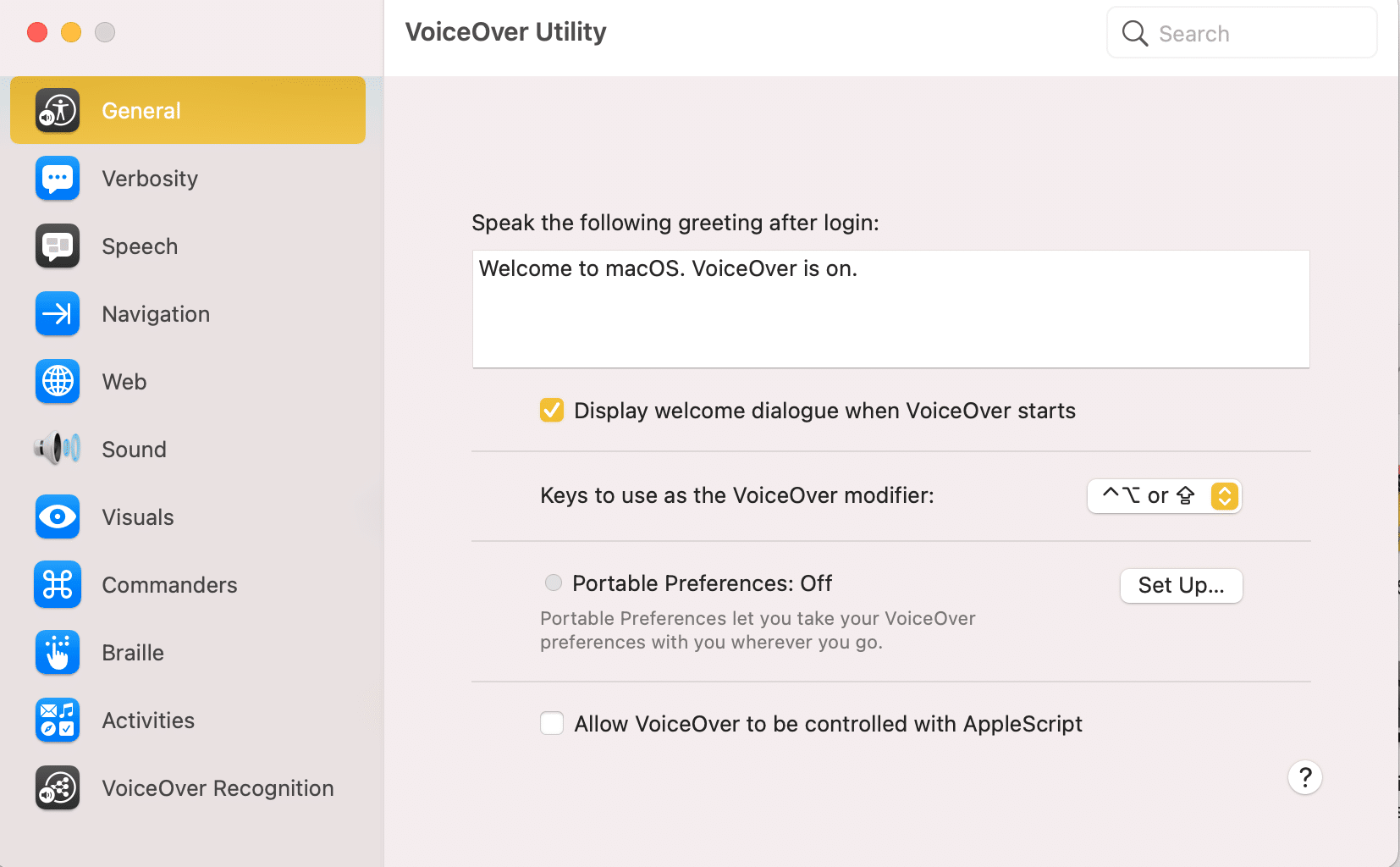
Task: Open the Verbosity settings icon
Action: click(56, 178)
